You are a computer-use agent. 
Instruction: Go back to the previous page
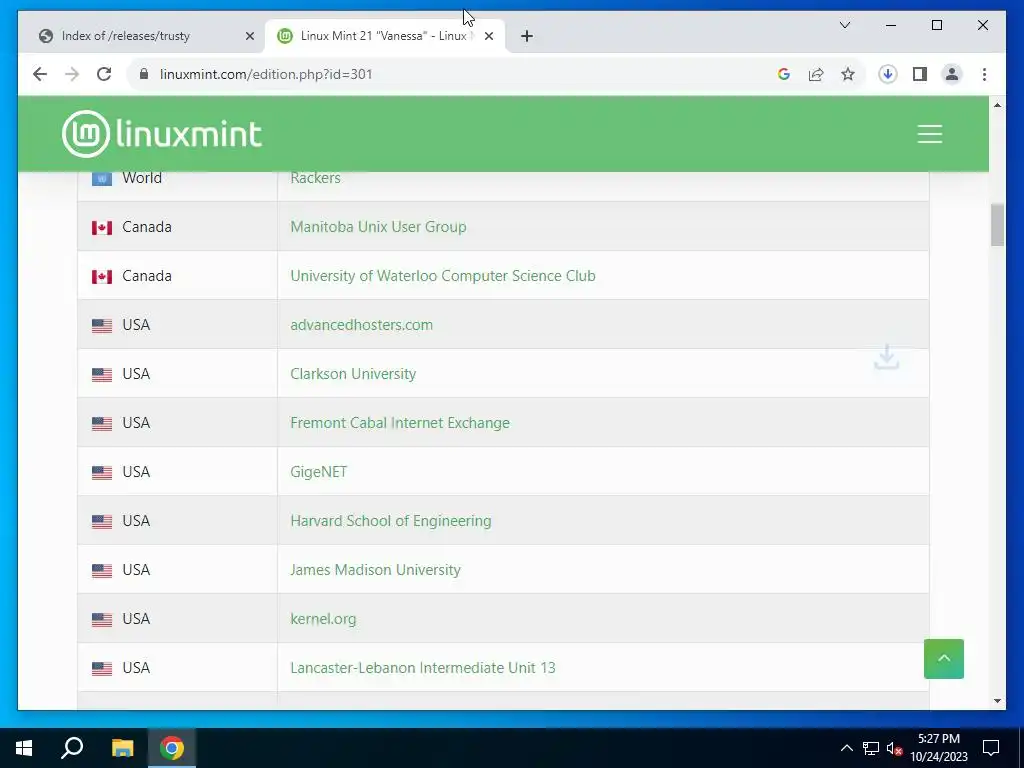[x=40, y=74]
